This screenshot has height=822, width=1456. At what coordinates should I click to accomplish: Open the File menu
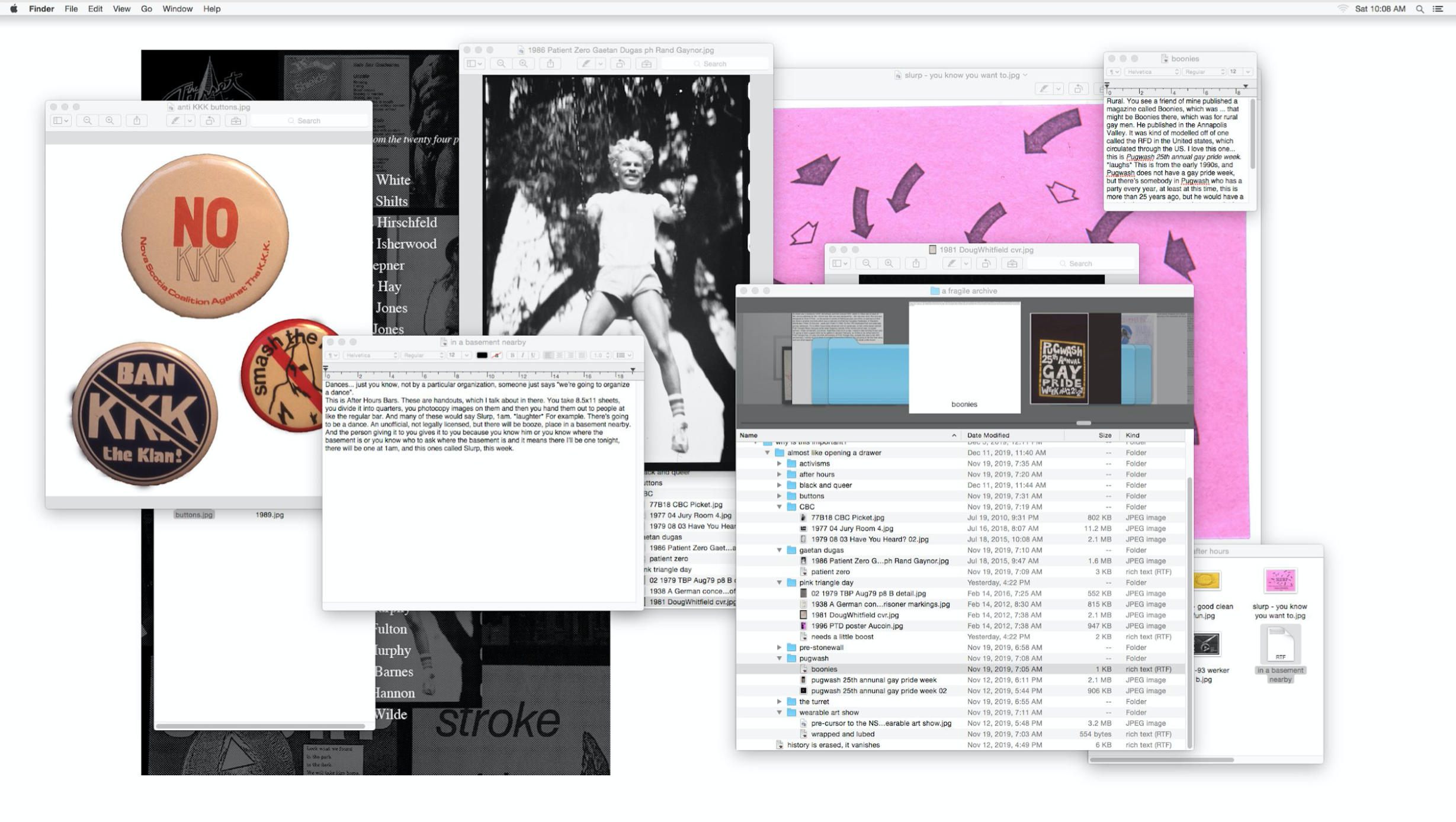(x=71, y=9)
